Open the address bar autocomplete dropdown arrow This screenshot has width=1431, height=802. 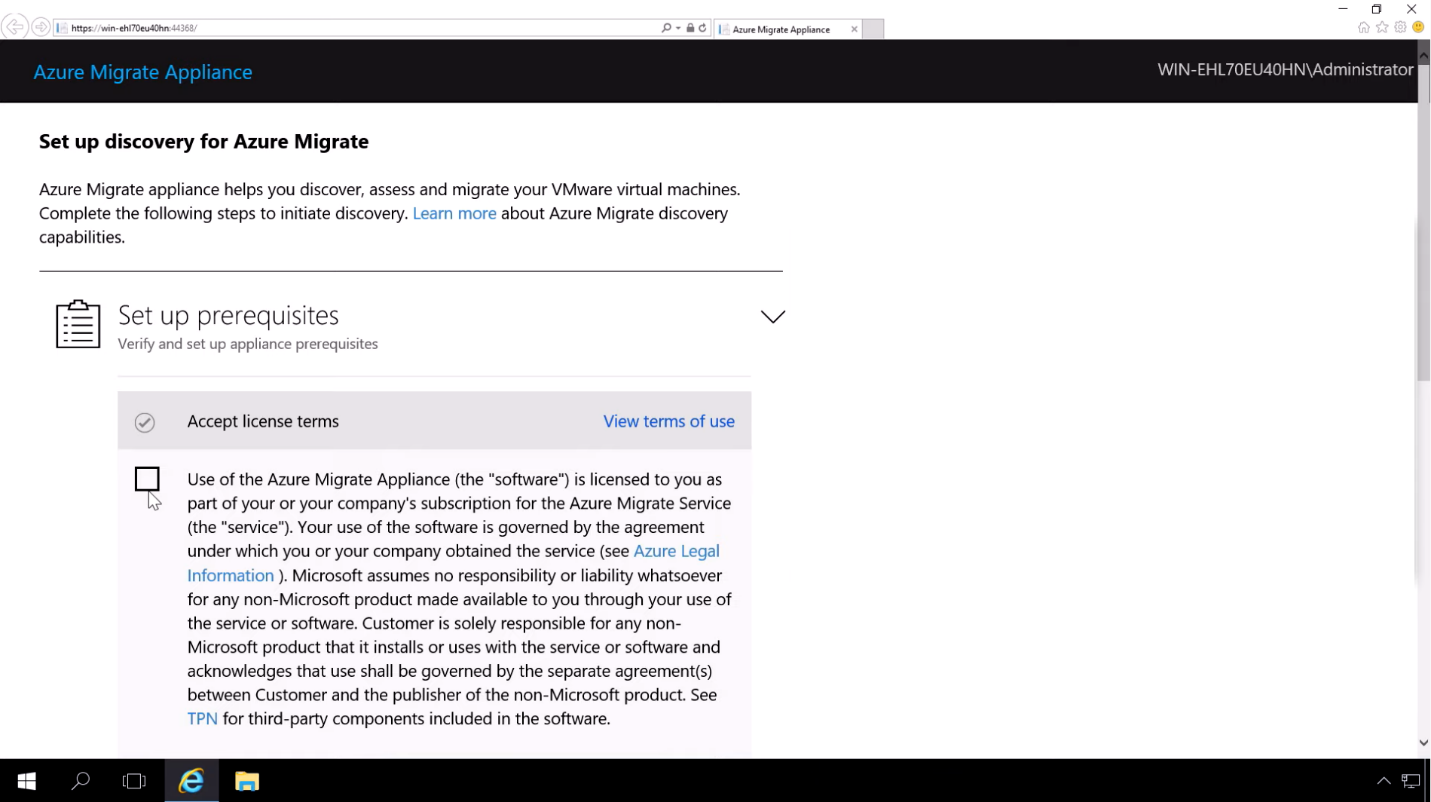pyautogui.click(x=678, y=28)
